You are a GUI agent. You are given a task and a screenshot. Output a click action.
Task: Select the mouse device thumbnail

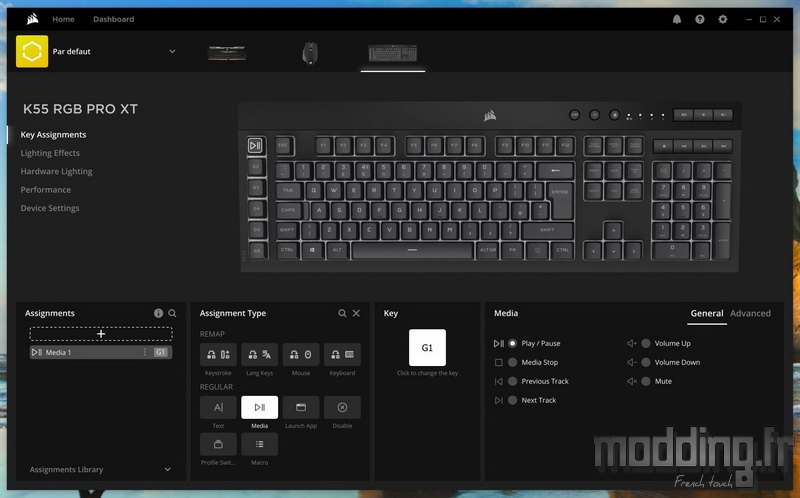point(310,53)
